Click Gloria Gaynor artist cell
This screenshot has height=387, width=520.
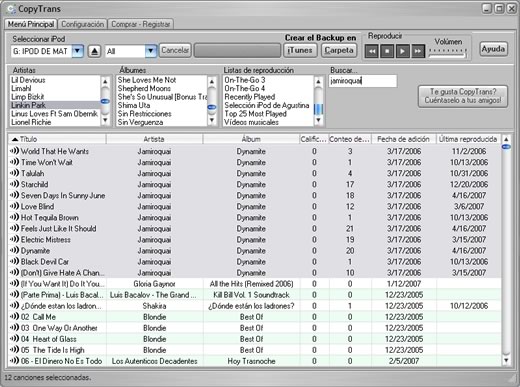coord(154,284)
